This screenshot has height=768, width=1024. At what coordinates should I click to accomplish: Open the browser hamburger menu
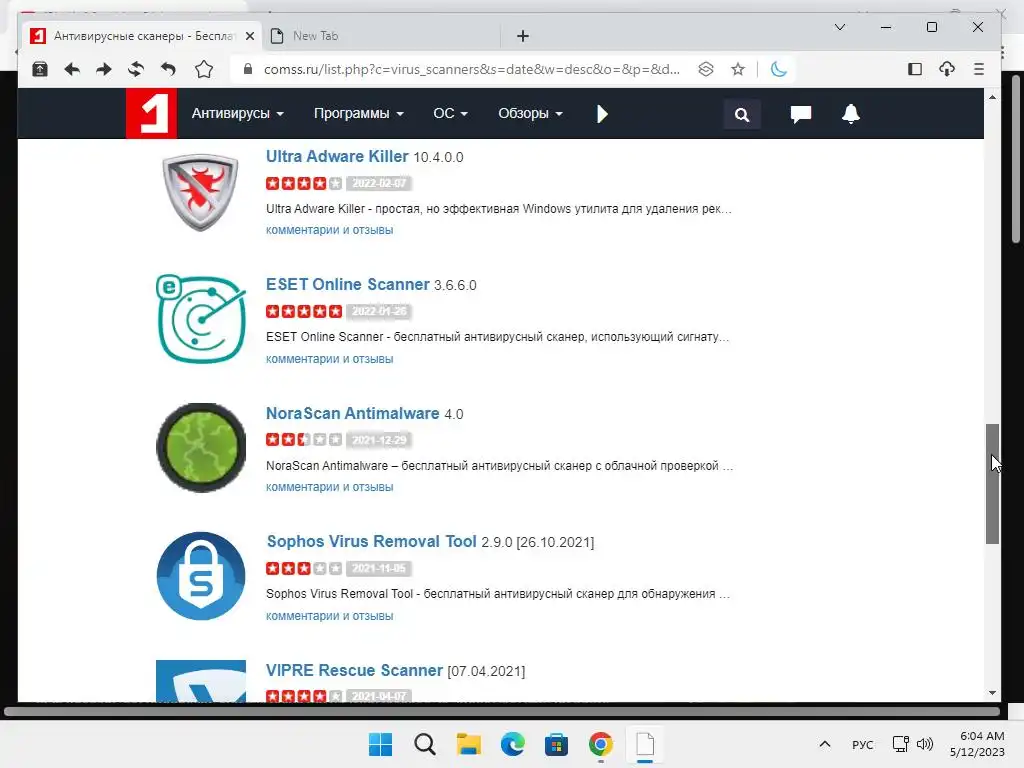978,69
